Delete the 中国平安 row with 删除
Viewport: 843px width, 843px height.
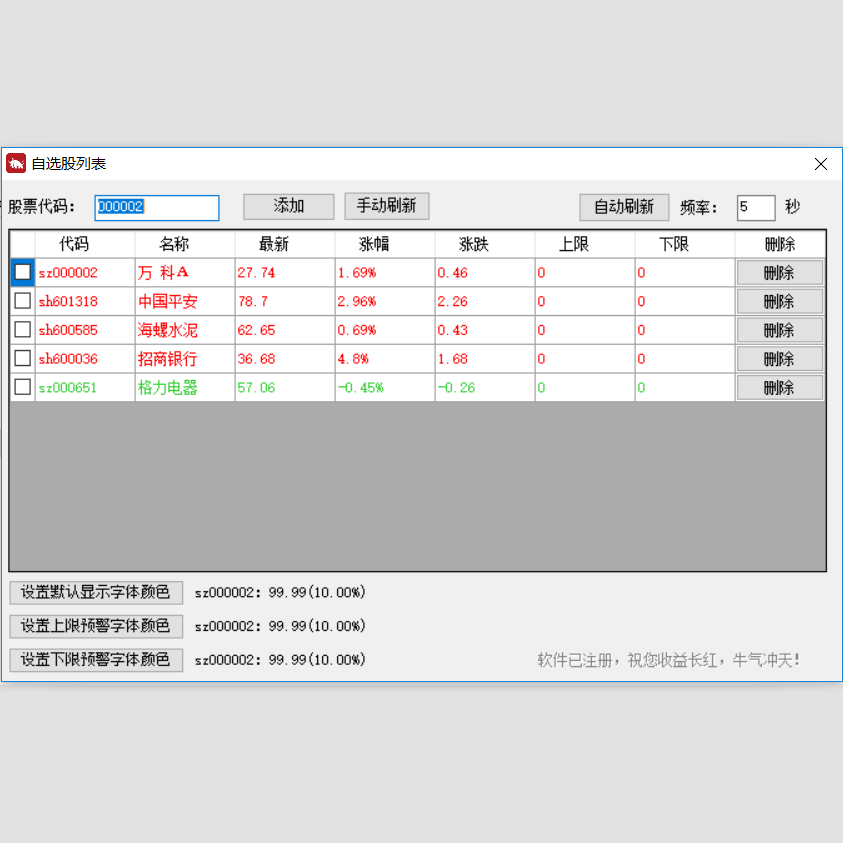click(780, 301)
